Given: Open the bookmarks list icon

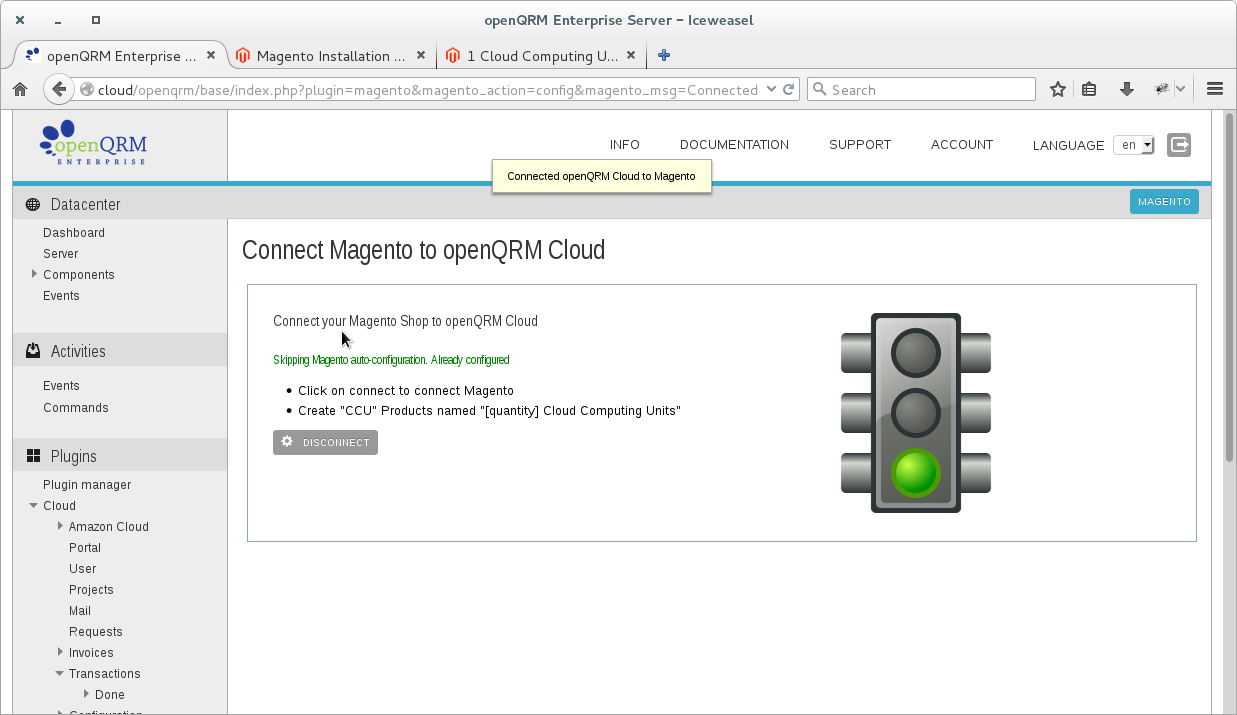Looking at the screenshot, I should tap(1090, 89).
